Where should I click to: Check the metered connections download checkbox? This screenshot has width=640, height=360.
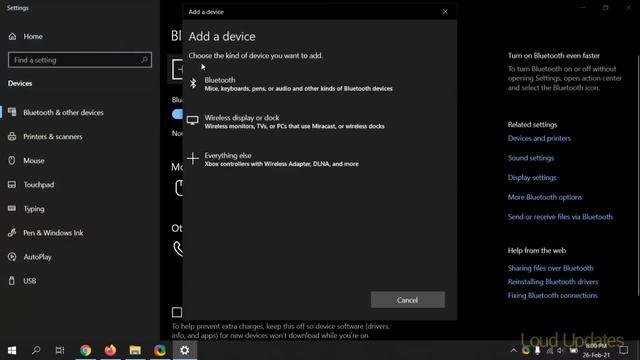coord(177,312)
